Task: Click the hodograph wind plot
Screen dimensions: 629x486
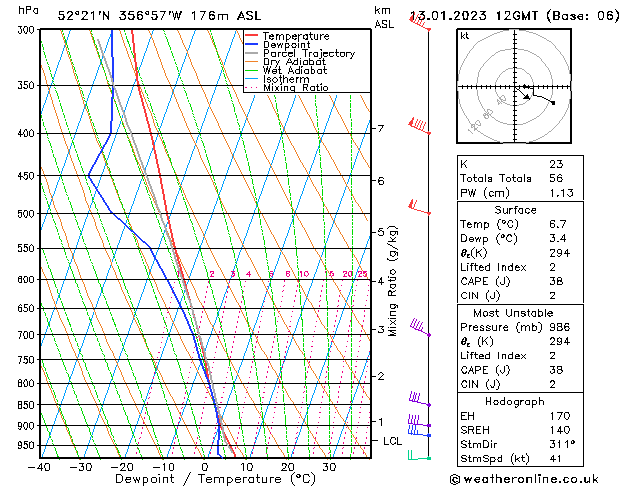Action: (514, 86)
